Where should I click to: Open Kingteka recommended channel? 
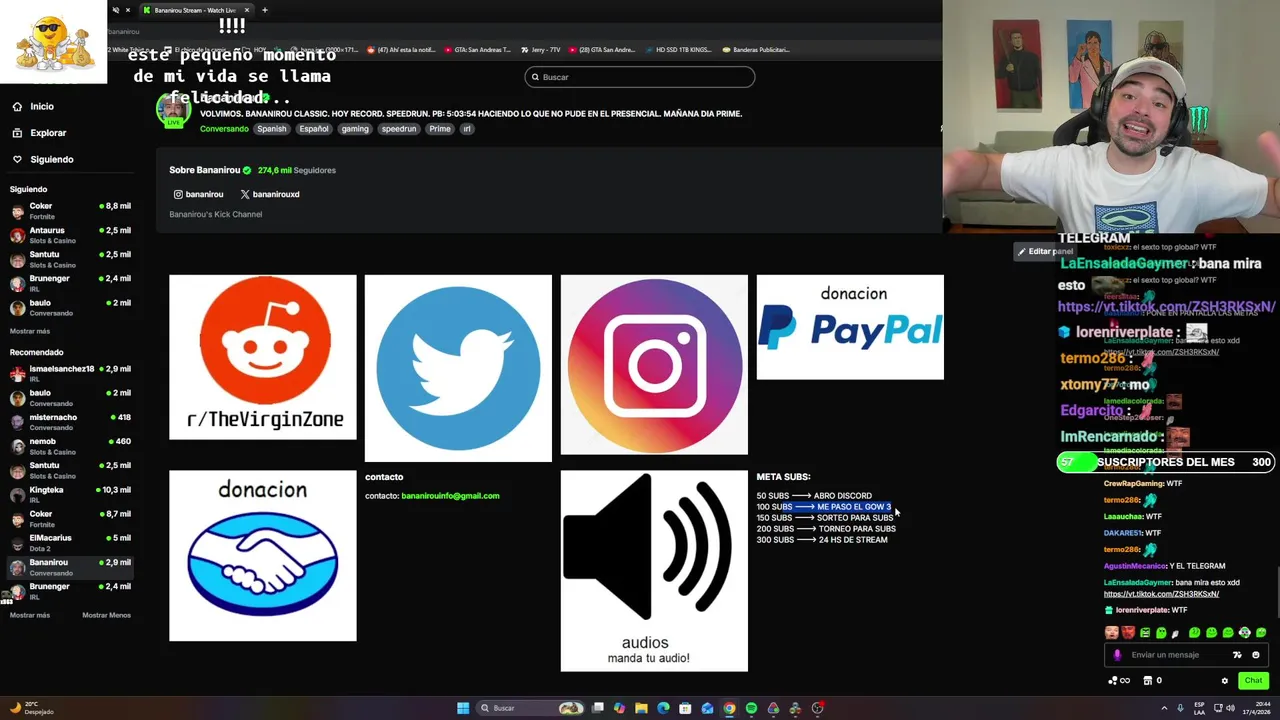click(x=70, y=494)
